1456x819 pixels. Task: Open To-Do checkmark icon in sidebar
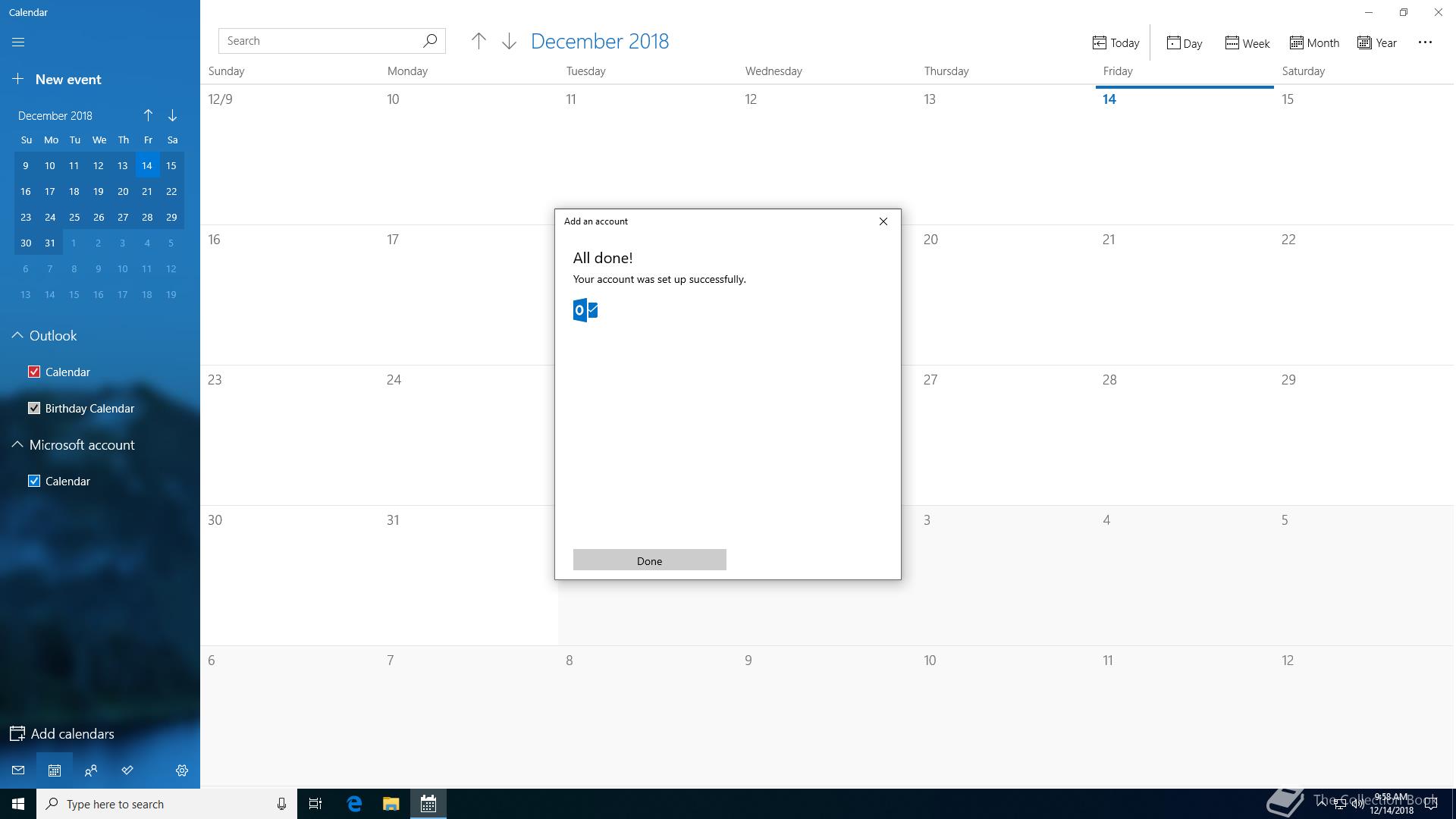[x=127, y=770]
